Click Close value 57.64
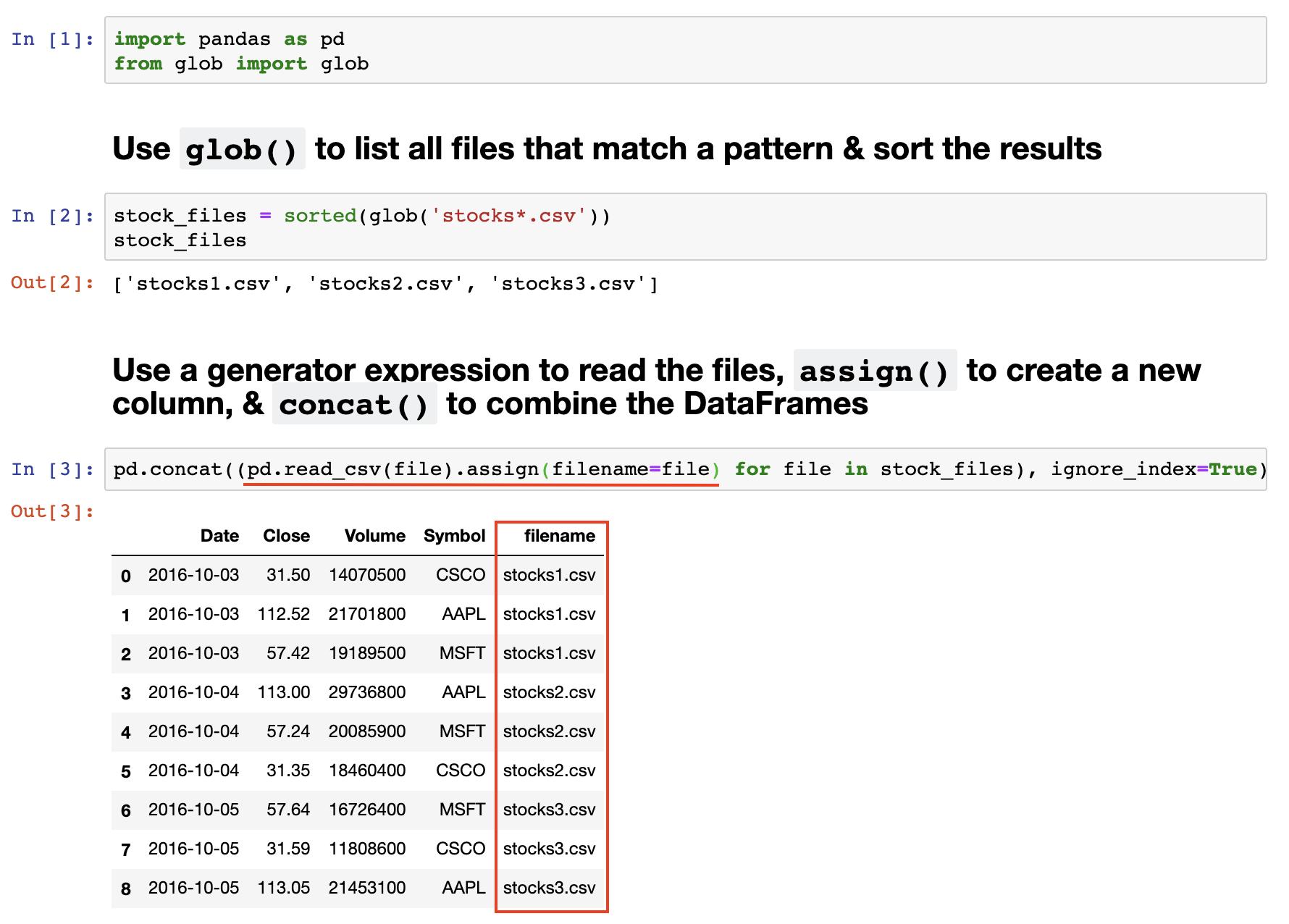This screenshot has height=924, width=1289. click(x=288, y=810)
